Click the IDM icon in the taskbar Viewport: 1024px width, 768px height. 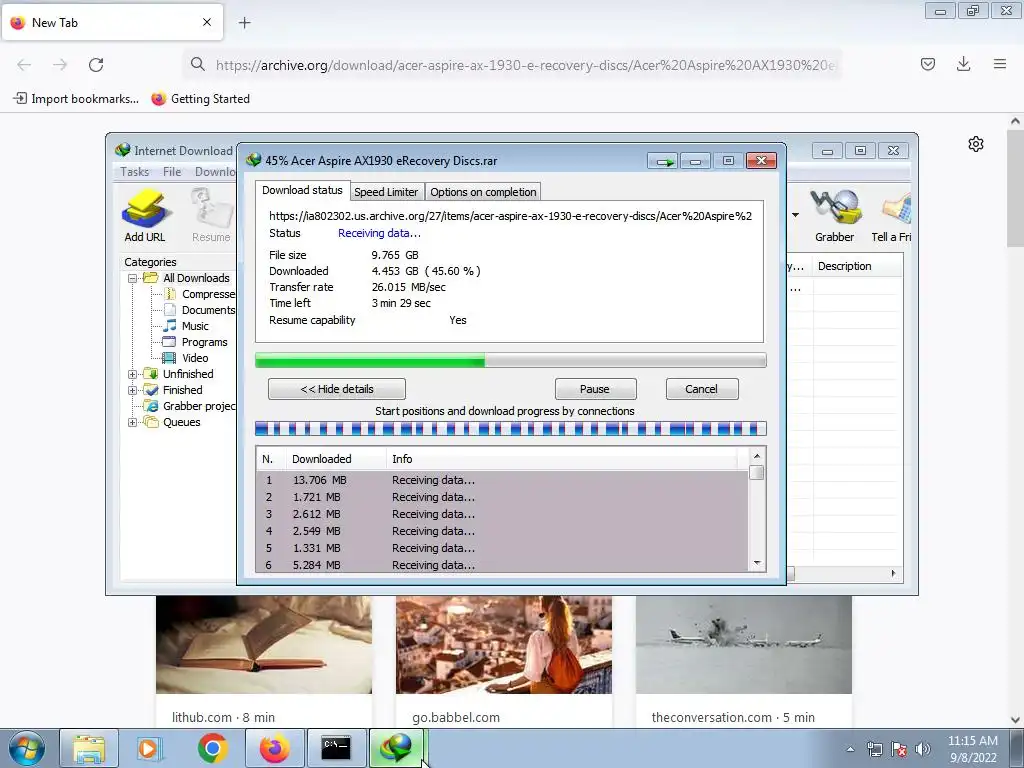click(x=397, y=748)
